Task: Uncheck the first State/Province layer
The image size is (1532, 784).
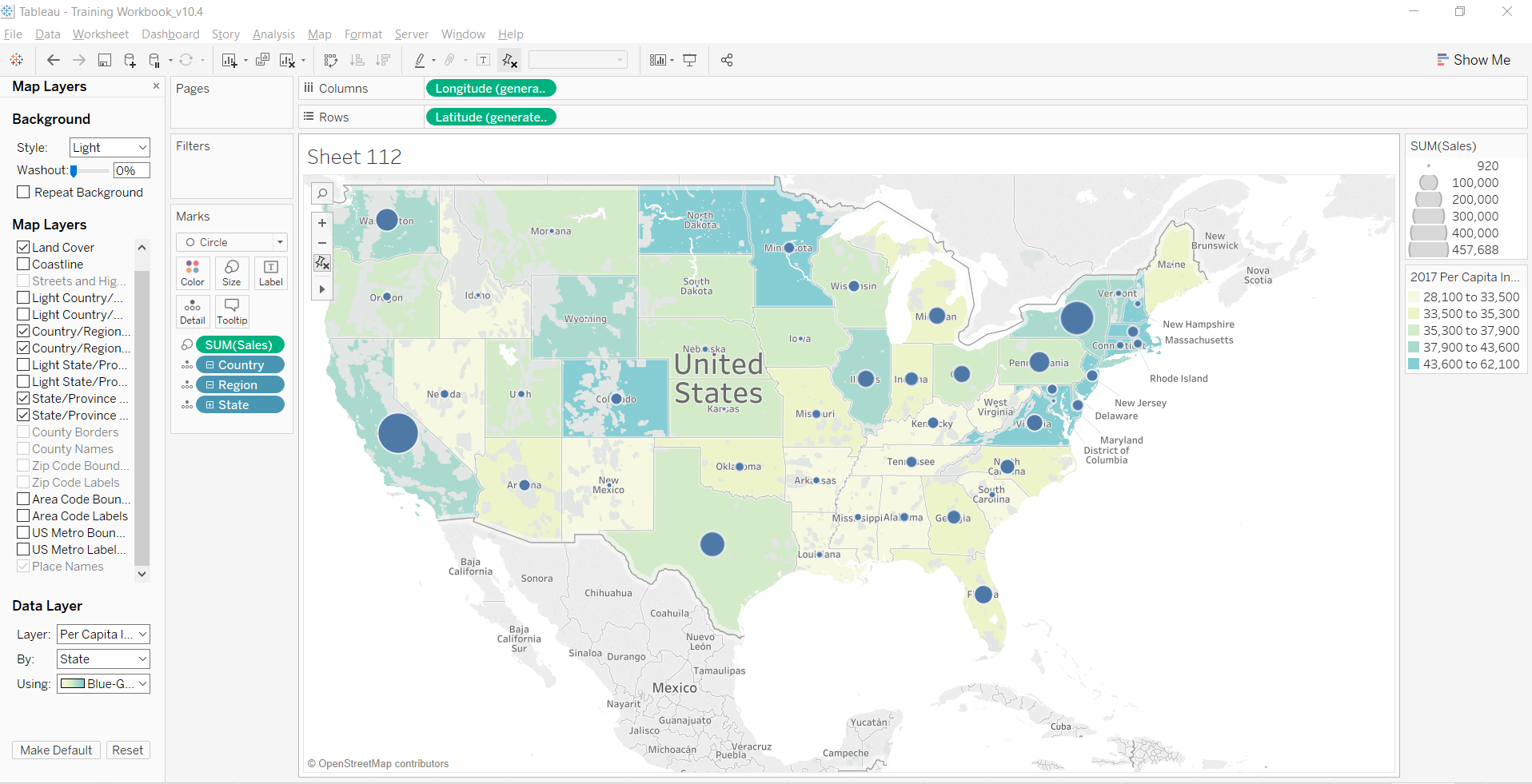Action: pos(23,398)
